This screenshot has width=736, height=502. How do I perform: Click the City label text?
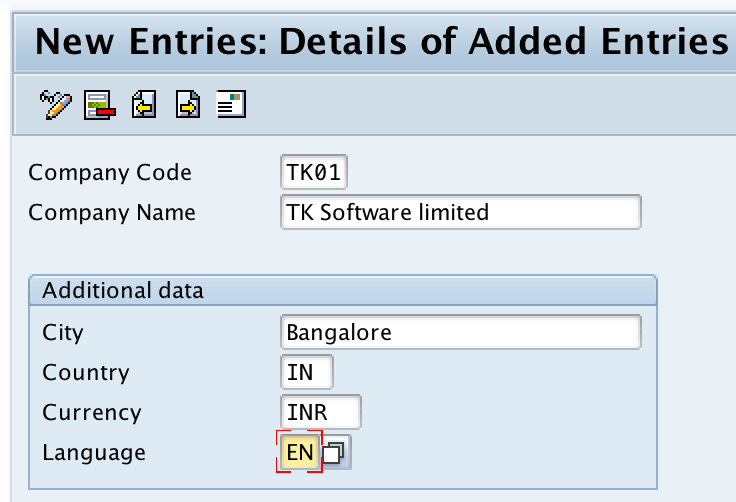point(63,332)
